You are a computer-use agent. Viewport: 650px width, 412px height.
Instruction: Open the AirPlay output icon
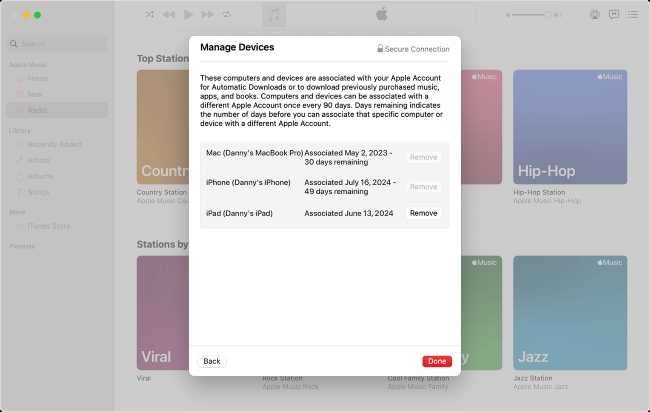pyautogui.click(x=595, y=15)
